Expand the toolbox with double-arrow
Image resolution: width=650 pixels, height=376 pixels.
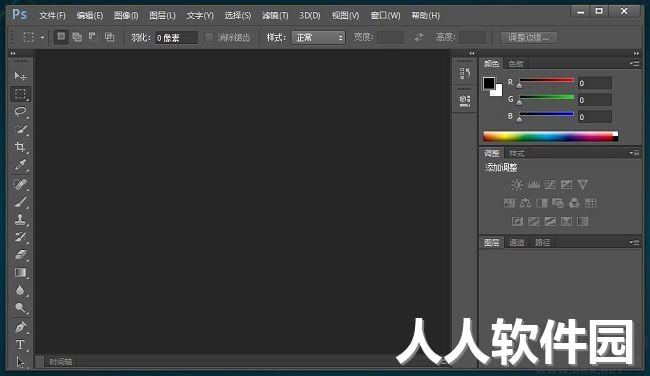(13, 53)
